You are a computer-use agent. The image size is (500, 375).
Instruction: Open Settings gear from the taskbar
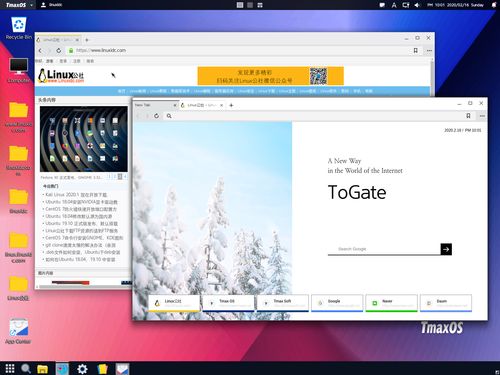pos(82,368)
